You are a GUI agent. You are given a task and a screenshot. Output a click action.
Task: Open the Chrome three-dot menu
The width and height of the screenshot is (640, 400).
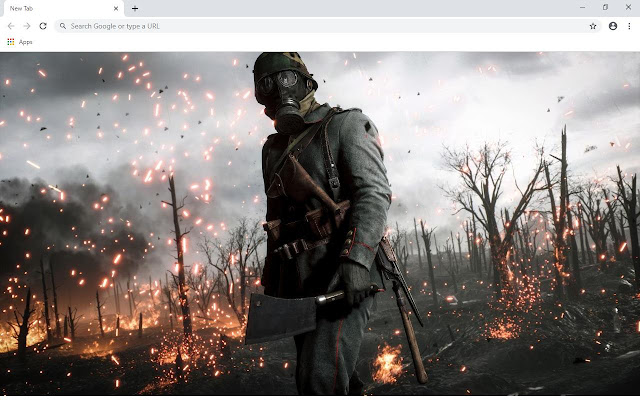[x=629, y=26]
